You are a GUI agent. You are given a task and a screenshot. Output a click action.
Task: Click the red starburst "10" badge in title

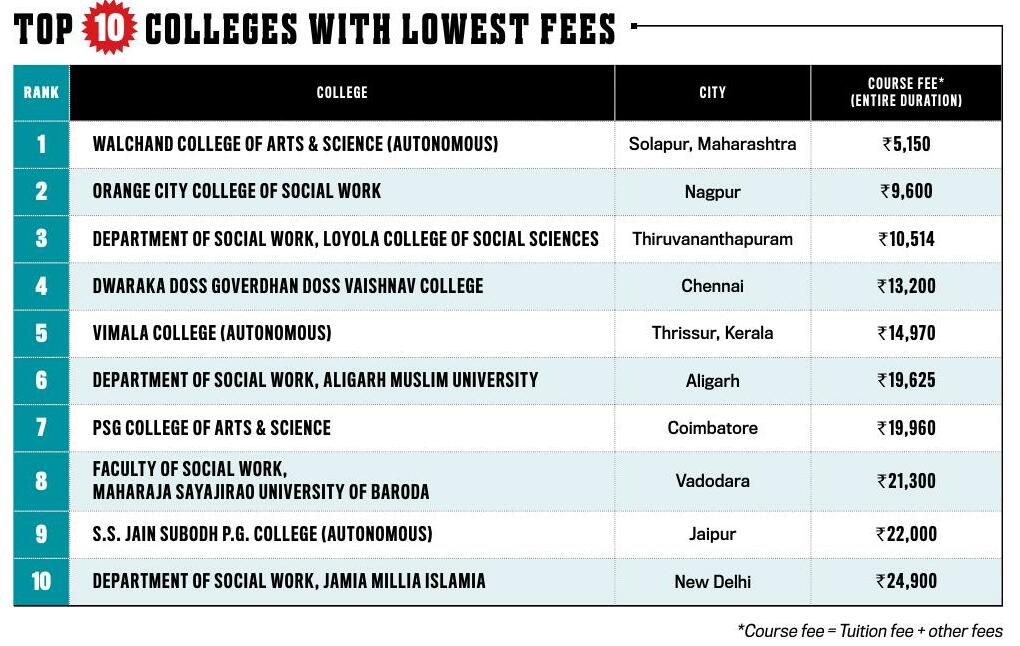(109, 29)
